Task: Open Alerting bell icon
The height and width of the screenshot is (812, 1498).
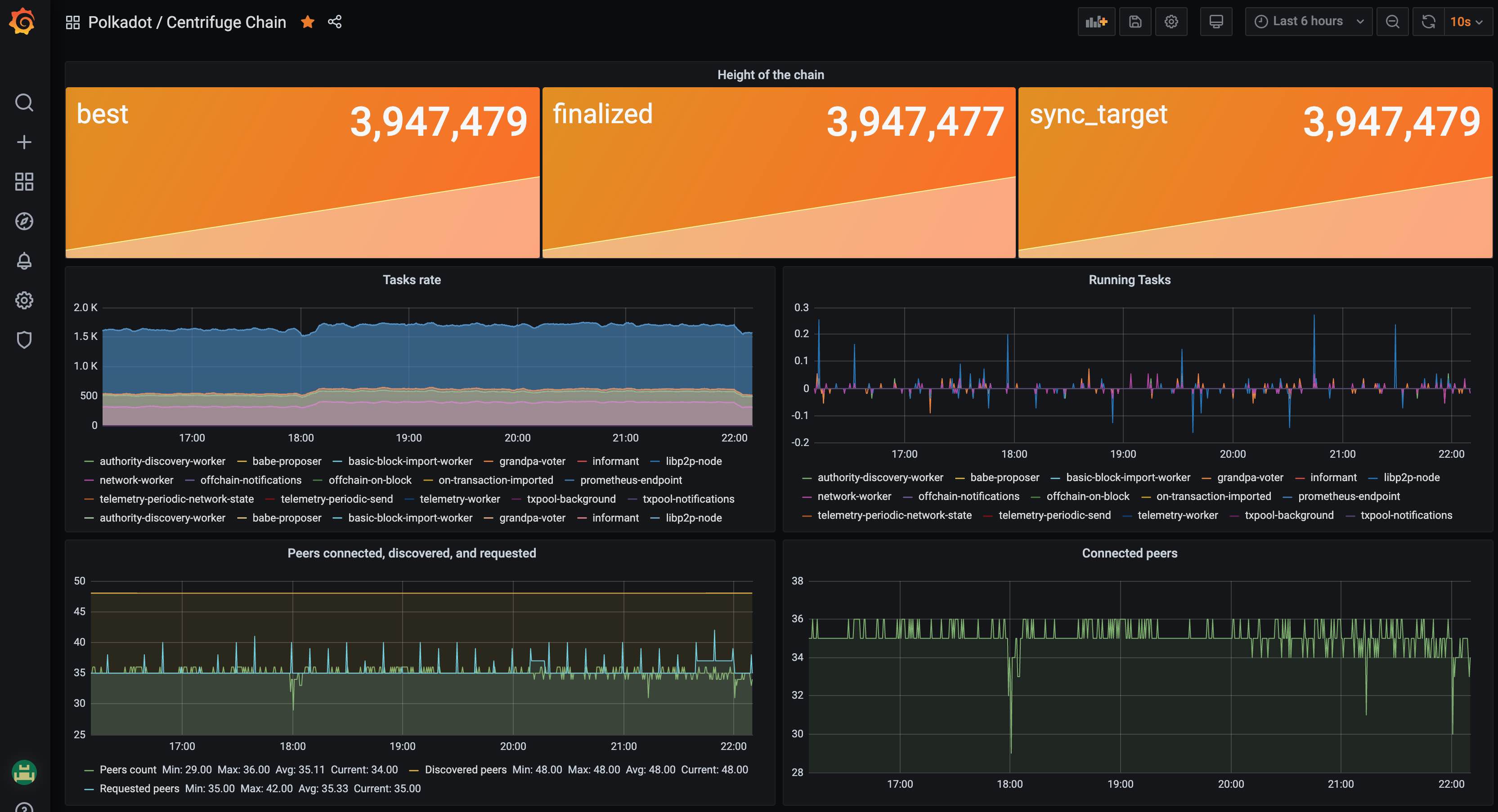Action: click(24, 261)
